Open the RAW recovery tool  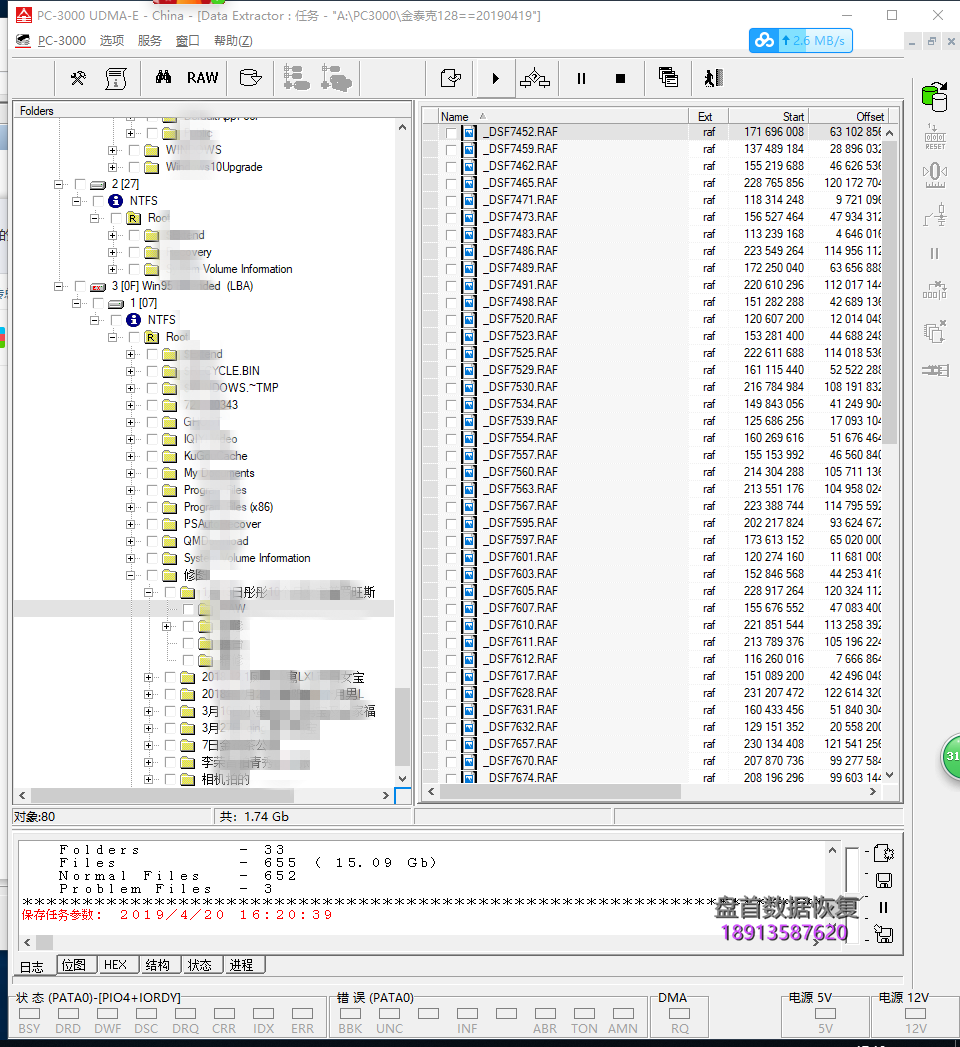(202, 78)
